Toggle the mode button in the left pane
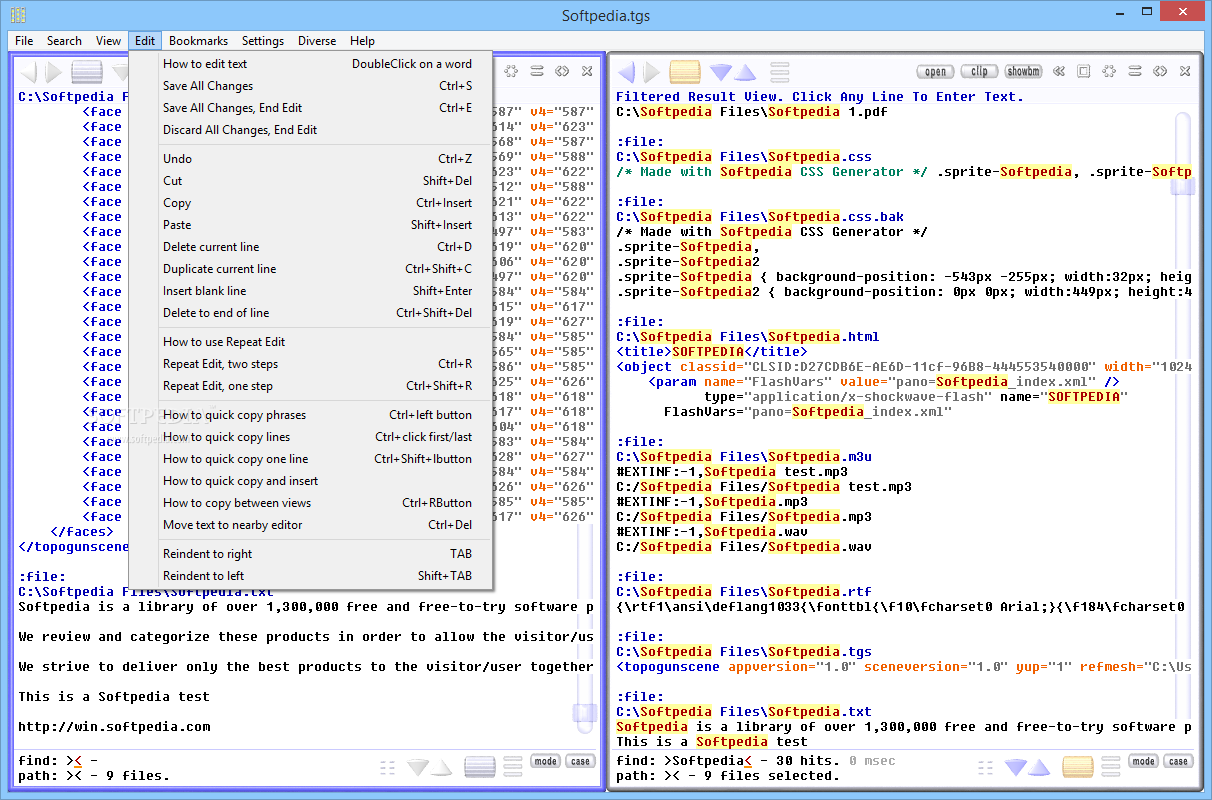The width and height of the screenshot is (1212, 800). (x=545, y=761)
